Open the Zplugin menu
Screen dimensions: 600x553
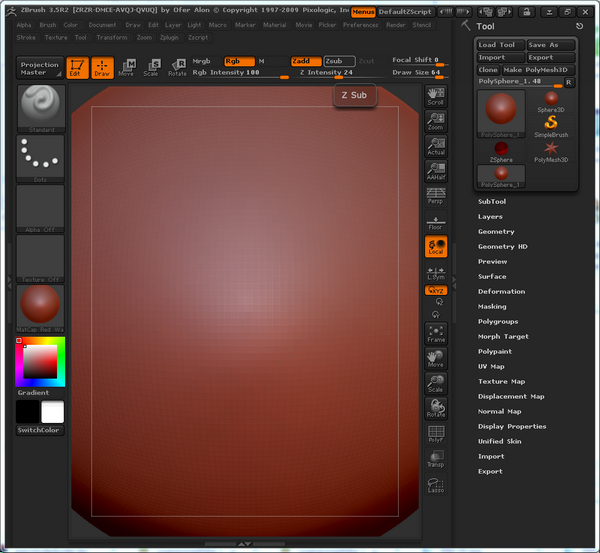(x=169, y=38)
